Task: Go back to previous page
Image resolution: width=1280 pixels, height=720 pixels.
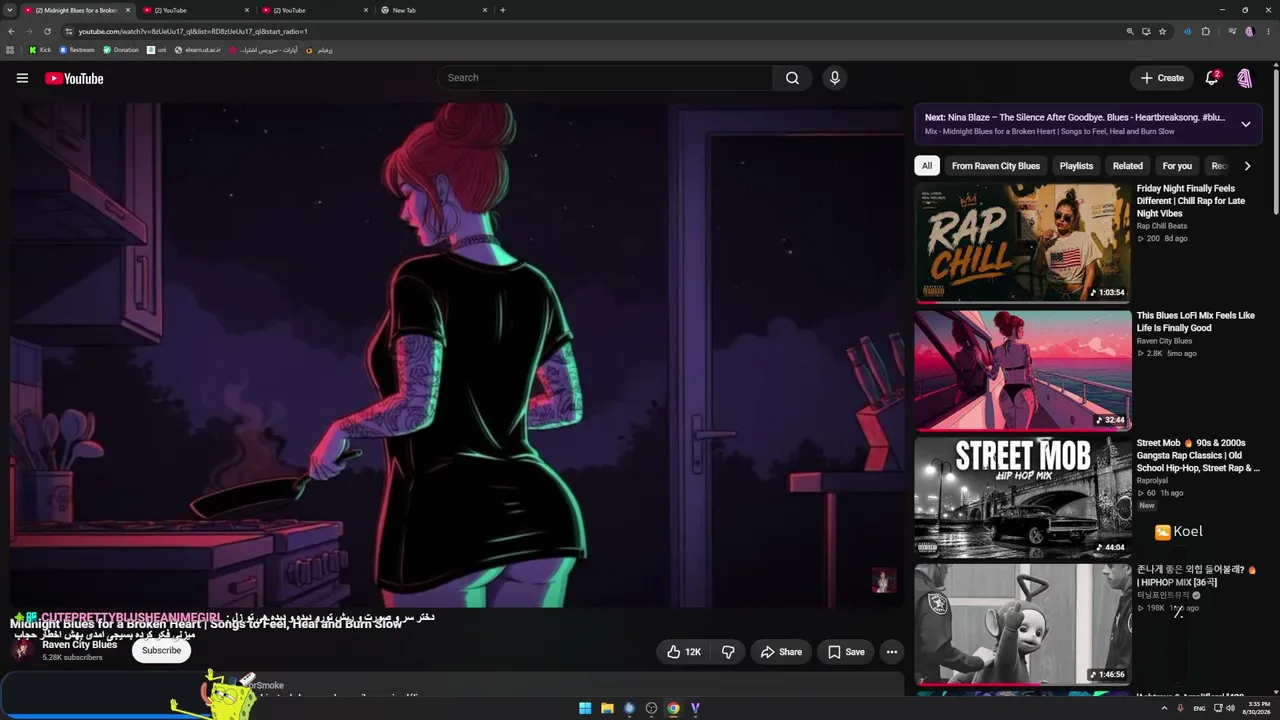Action: [11, 31]
